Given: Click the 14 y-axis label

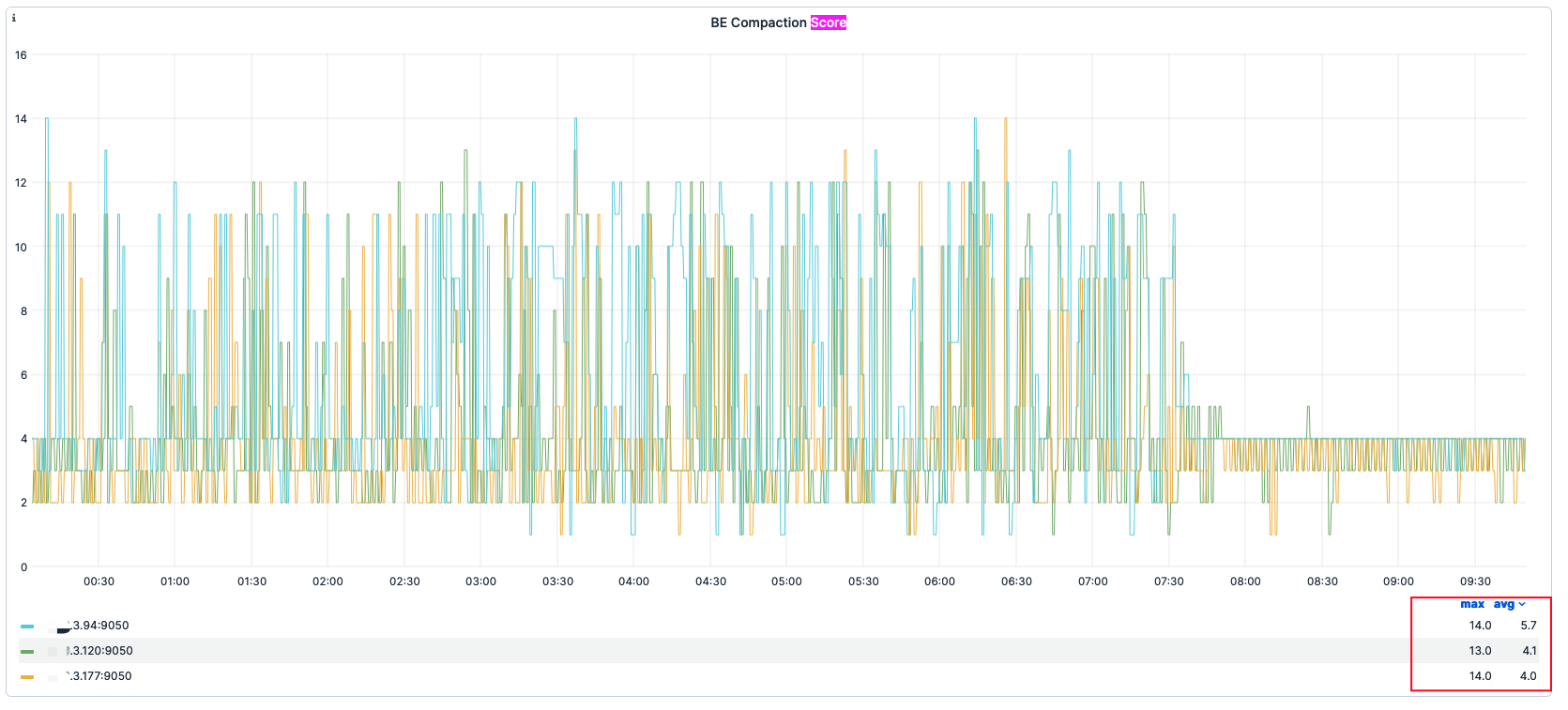Looking at the screenshot, I should (21, 119).
